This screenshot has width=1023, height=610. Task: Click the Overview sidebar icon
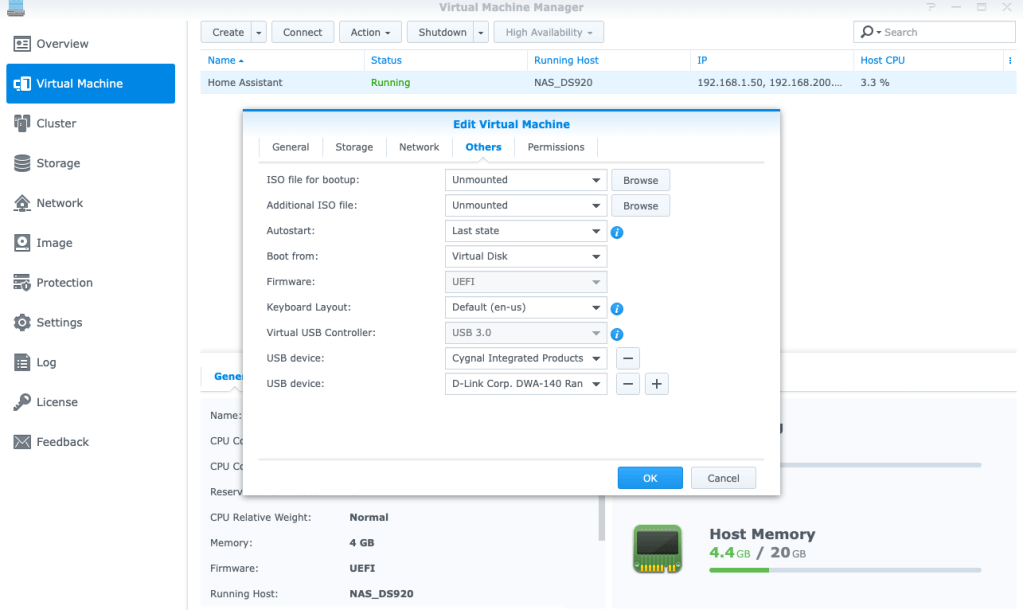click(22, 44)
